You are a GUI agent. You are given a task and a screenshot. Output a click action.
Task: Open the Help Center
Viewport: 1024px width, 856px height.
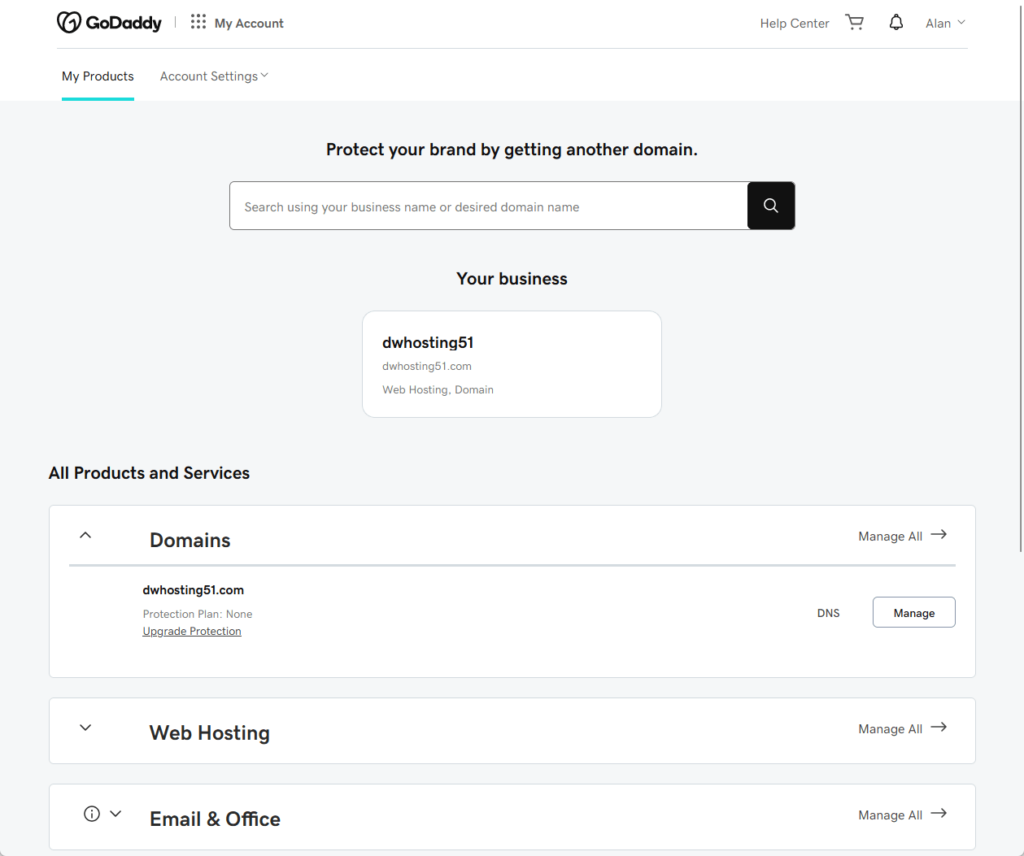pos(794,24)
